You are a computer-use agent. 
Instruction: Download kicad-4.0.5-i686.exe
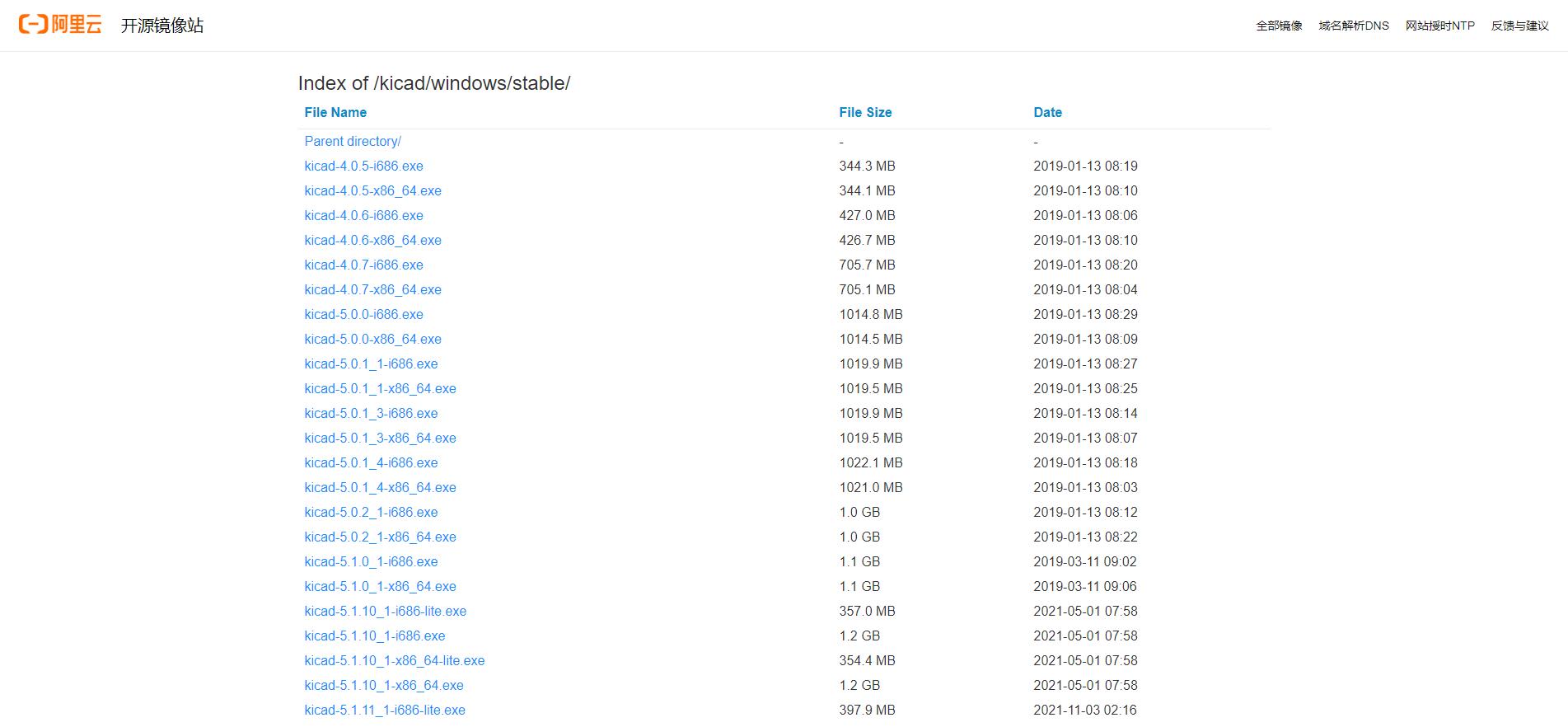[x=363, y=166]
